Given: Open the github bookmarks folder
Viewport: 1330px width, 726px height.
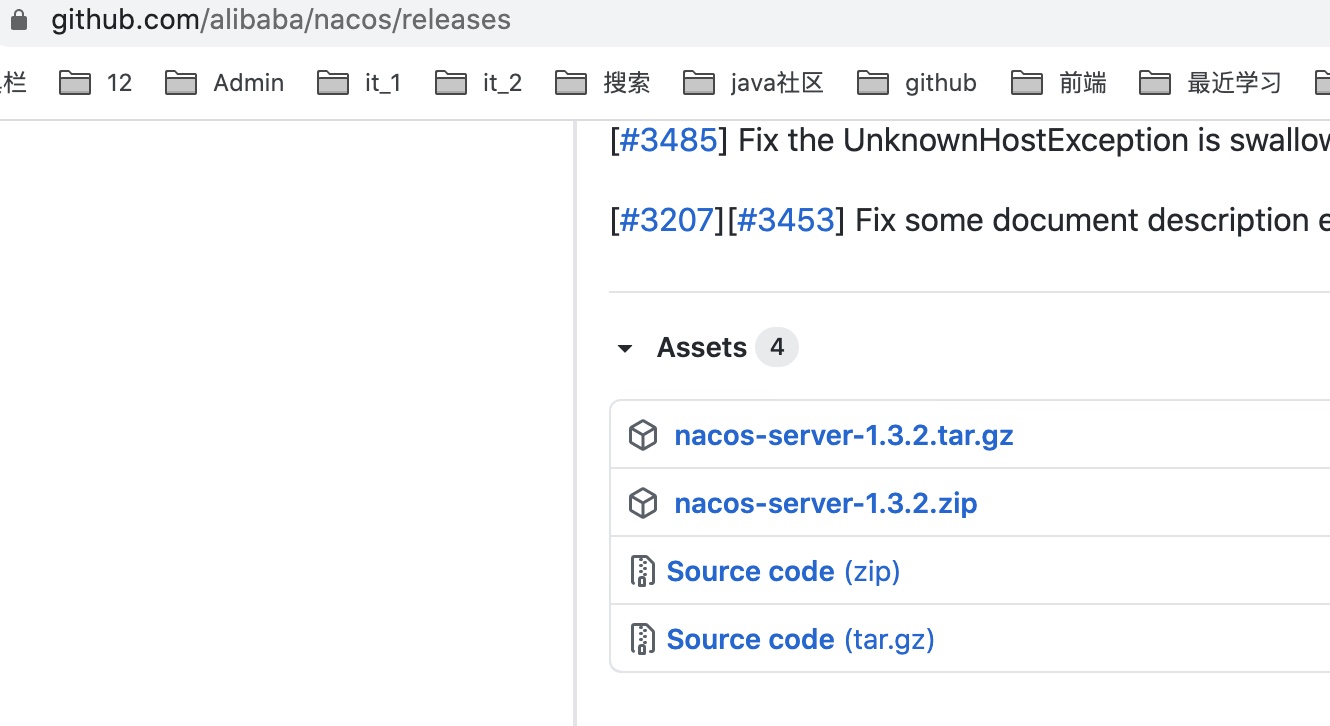Looking at the screenshot, I should [x=917, y=83].
